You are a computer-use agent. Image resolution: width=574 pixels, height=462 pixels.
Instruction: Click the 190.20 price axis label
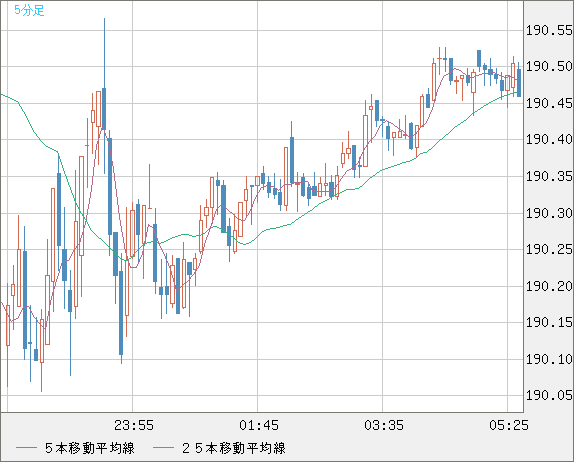coord(549,286)
